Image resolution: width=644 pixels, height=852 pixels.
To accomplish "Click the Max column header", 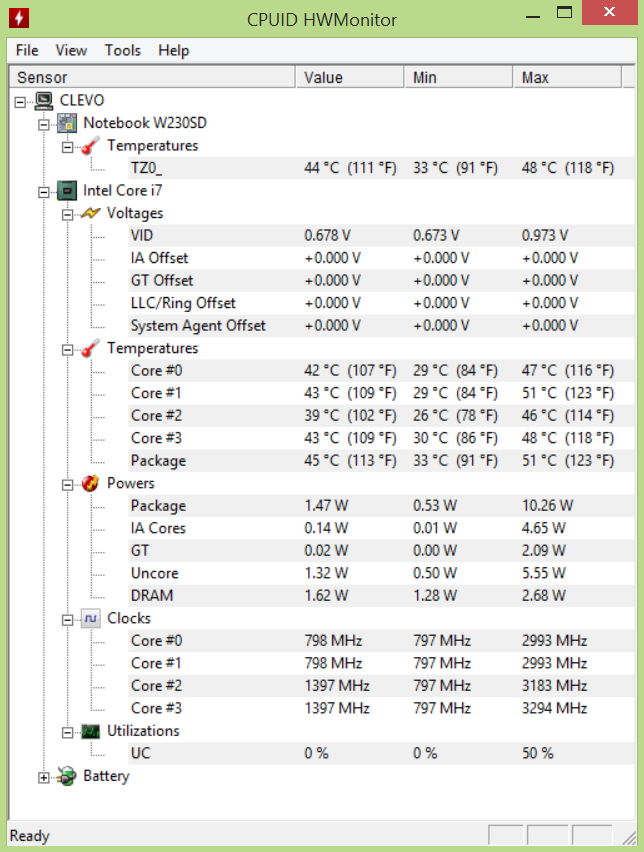I will (x=567, y=78).
